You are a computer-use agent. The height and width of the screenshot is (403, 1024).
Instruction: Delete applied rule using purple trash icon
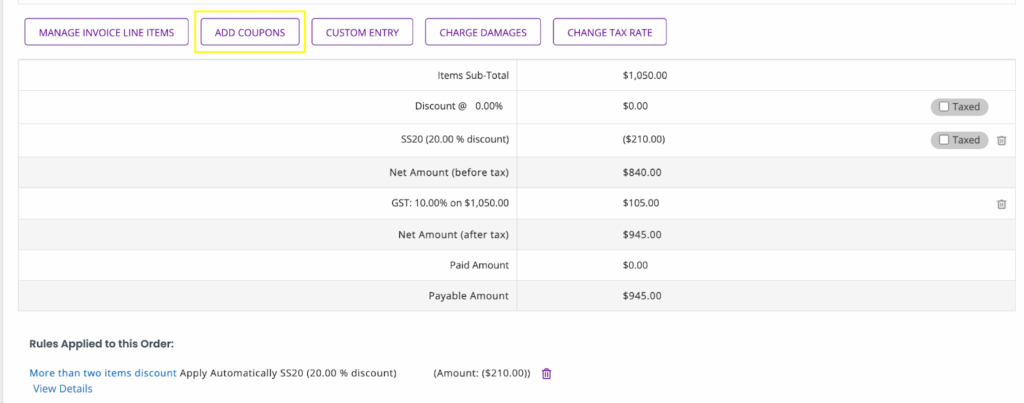[x=547, y=374]
